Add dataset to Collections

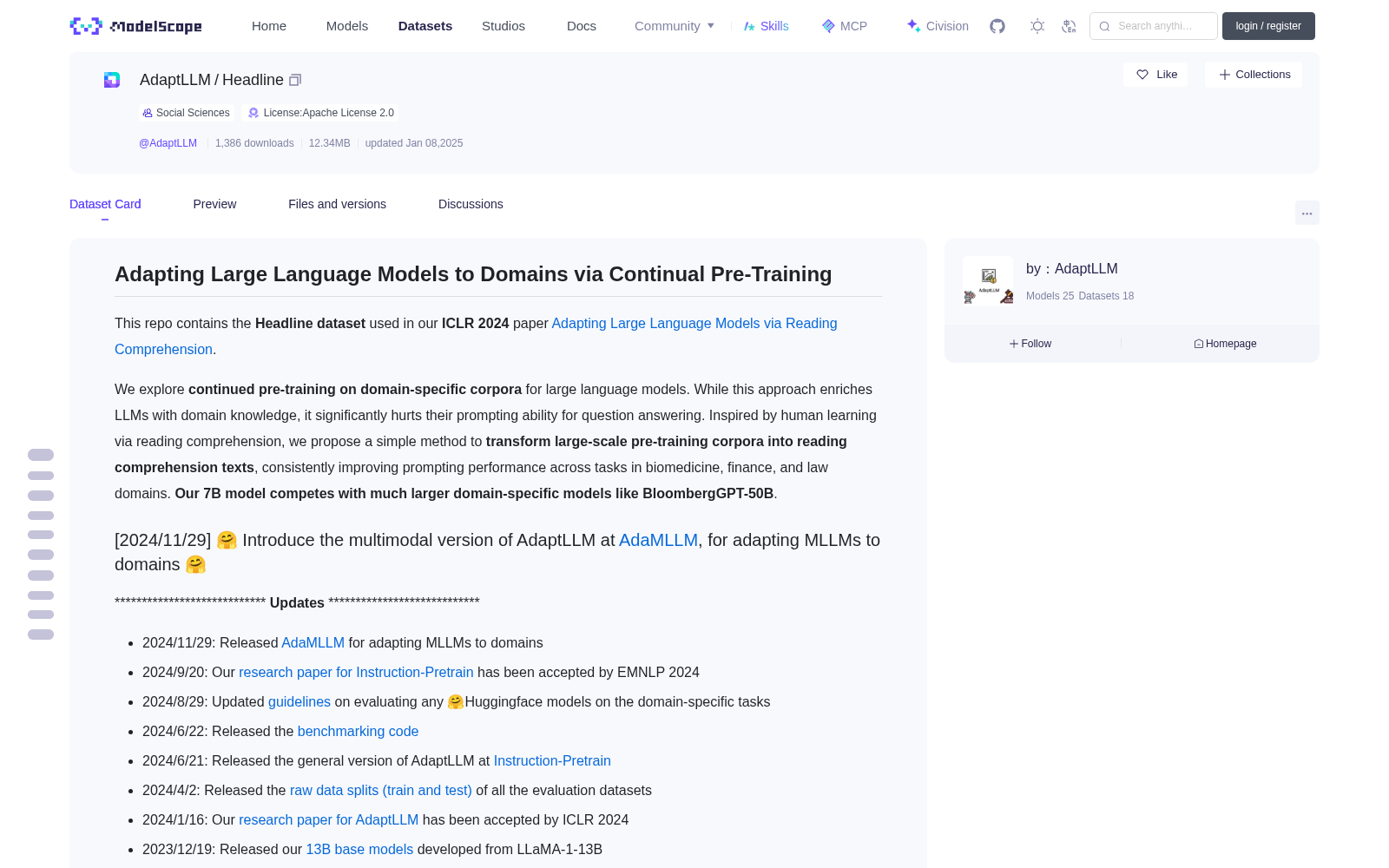pyautogui.click(x=1254, y=75)
